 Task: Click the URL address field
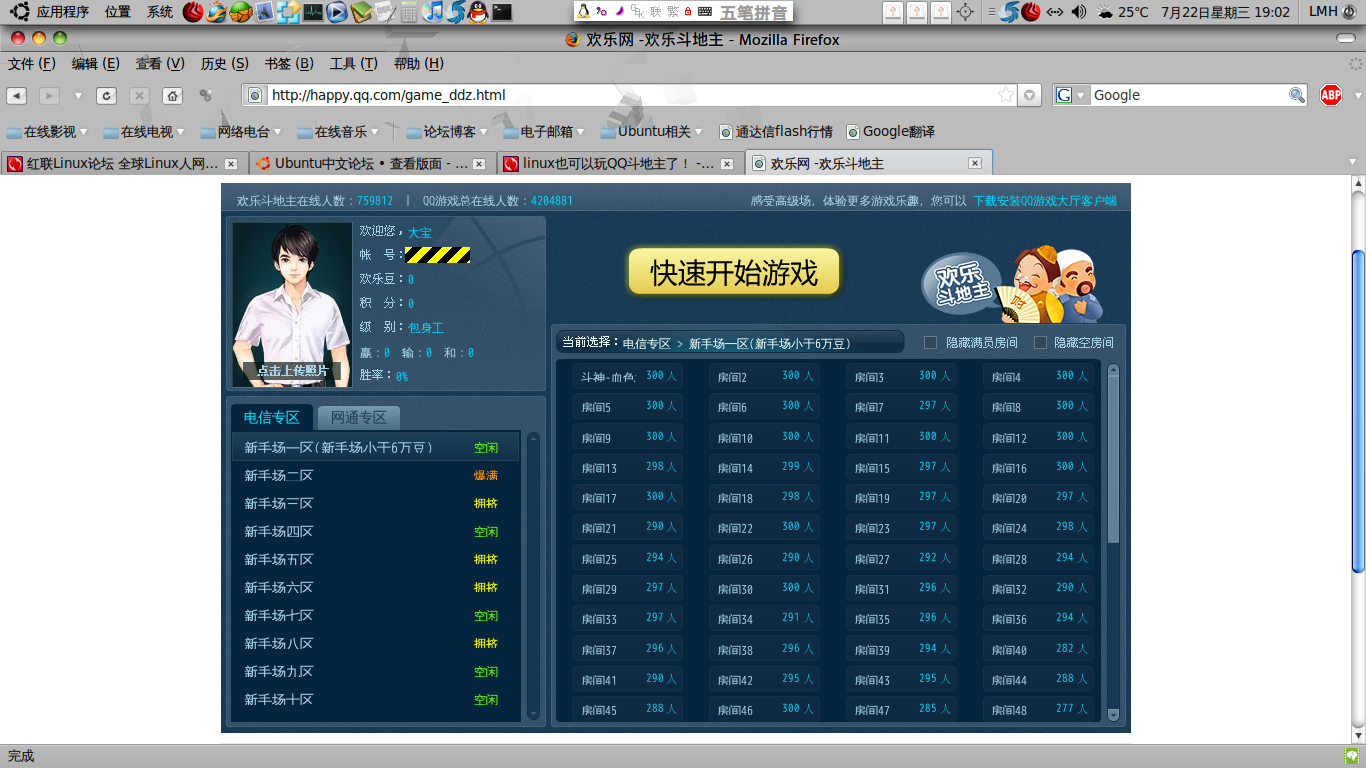(x=631, y=95)
